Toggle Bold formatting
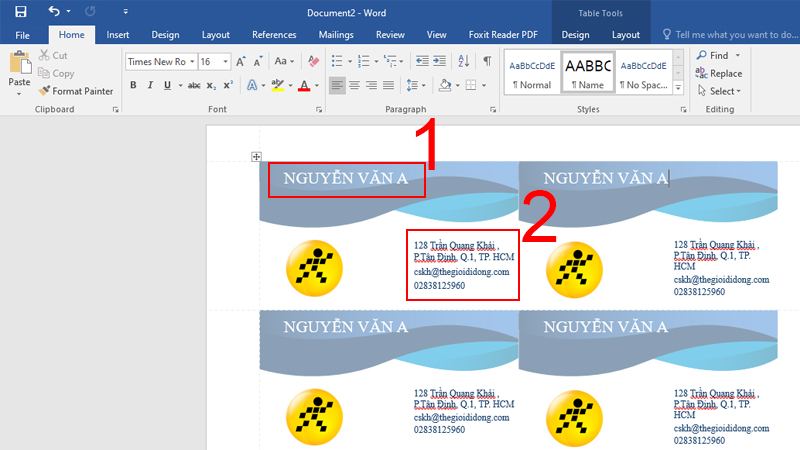 click(x=133, y=85)
